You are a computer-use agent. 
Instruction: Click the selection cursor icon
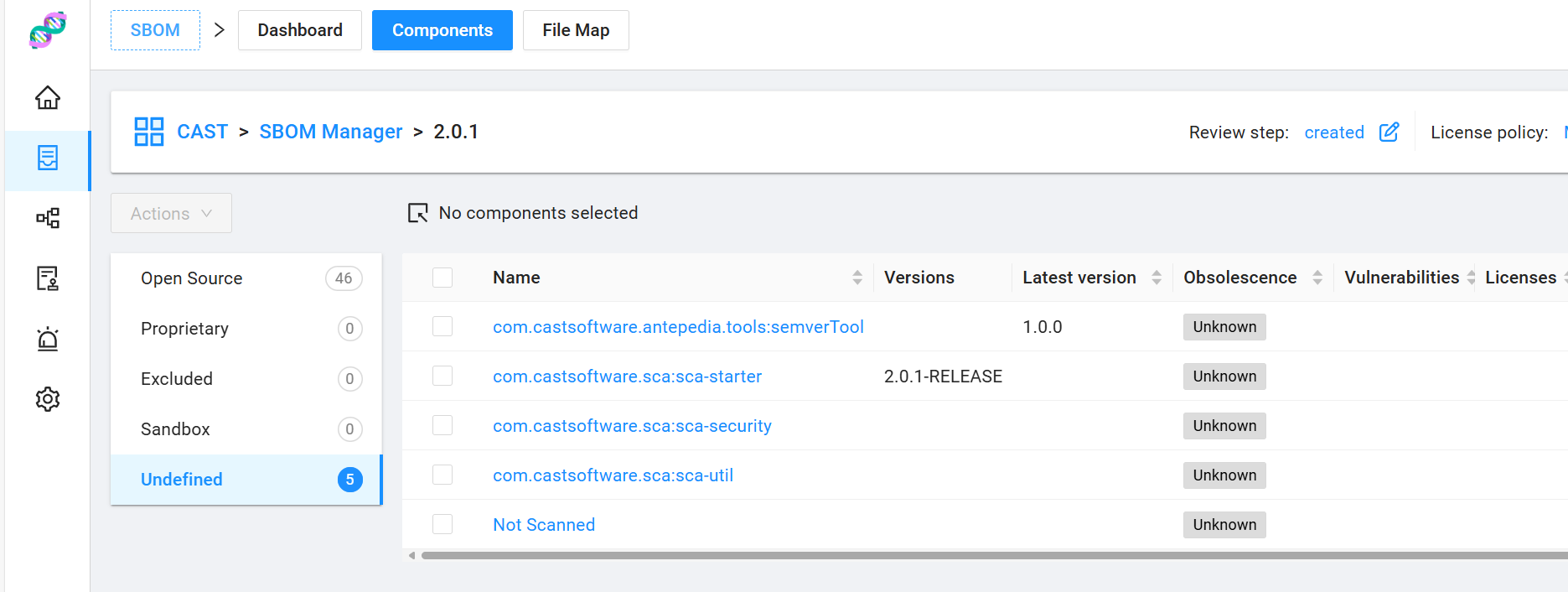pyautogui.click(x=417, y=213)
